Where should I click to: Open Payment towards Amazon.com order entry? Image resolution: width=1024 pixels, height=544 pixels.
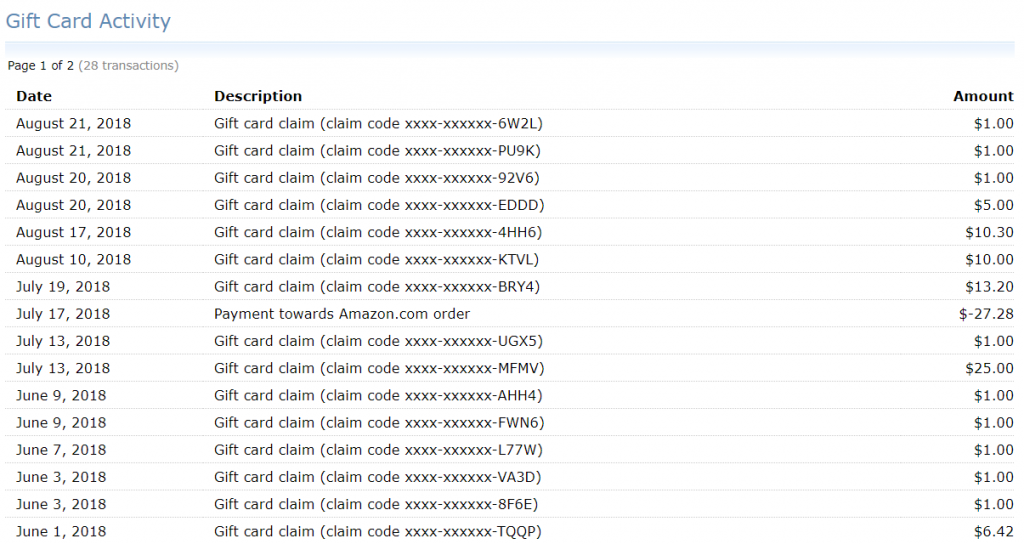(x=342, y=314)
